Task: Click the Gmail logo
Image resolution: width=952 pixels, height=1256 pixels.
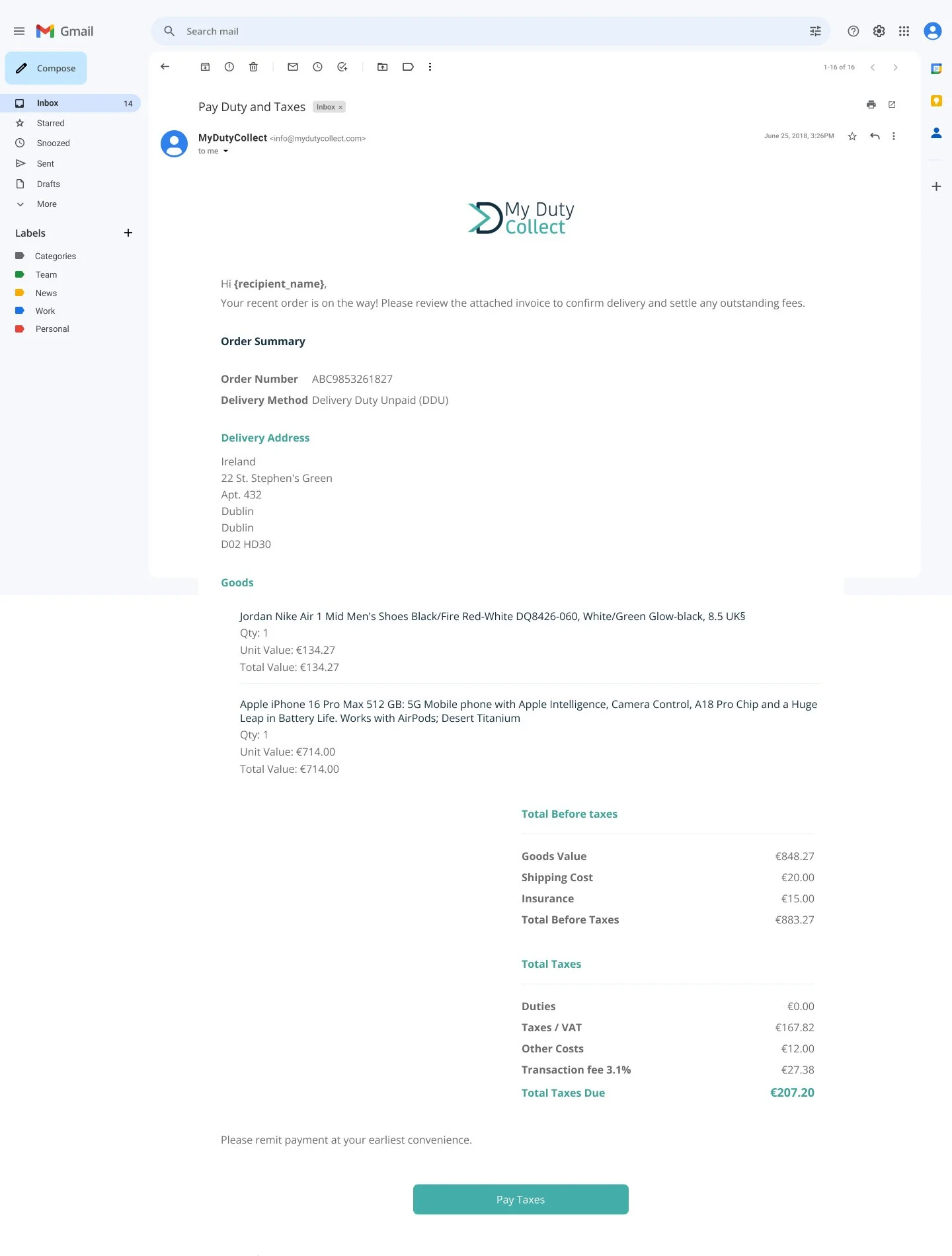Action: (65, 31)
